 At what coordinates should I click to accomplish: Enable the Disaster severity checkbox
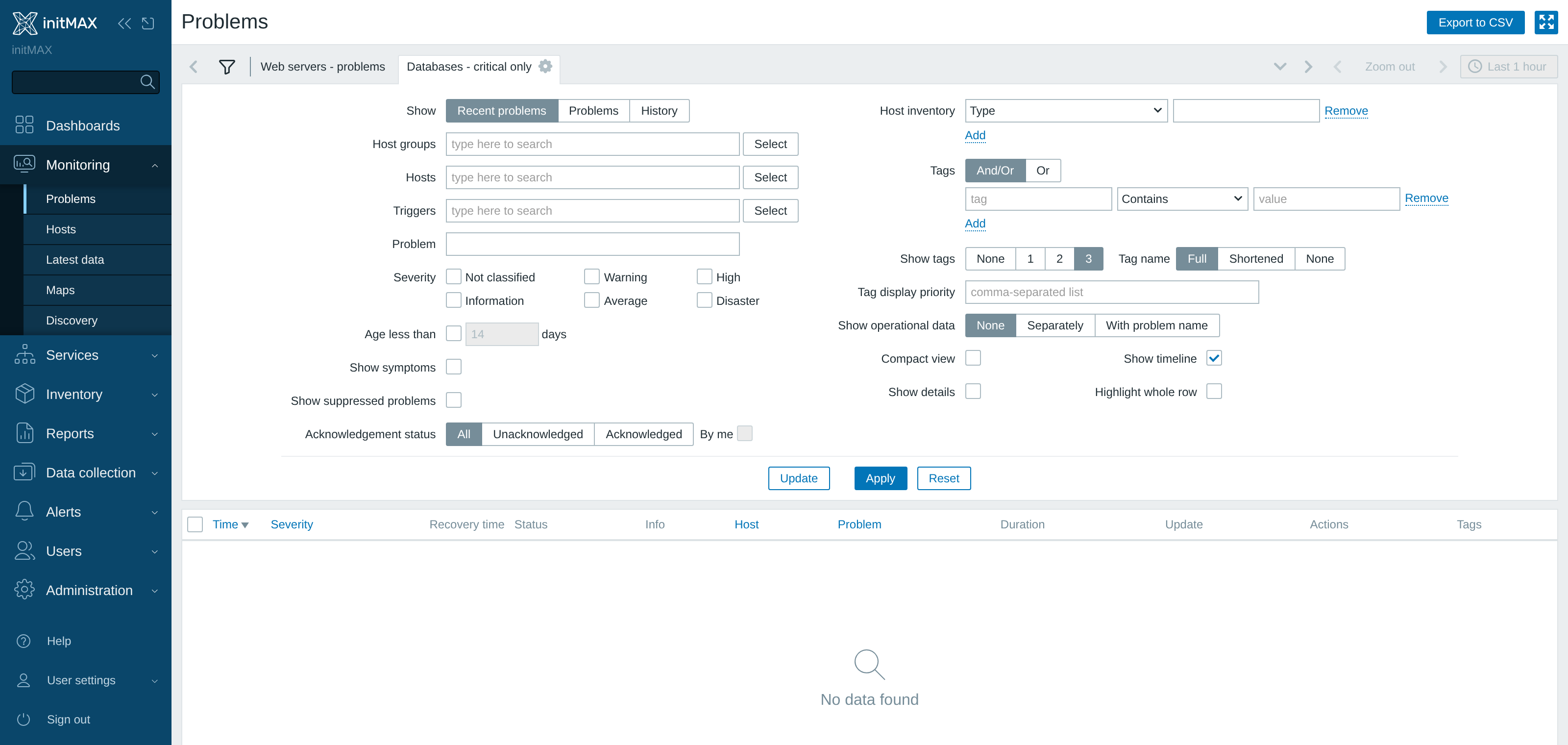point(704,300)
